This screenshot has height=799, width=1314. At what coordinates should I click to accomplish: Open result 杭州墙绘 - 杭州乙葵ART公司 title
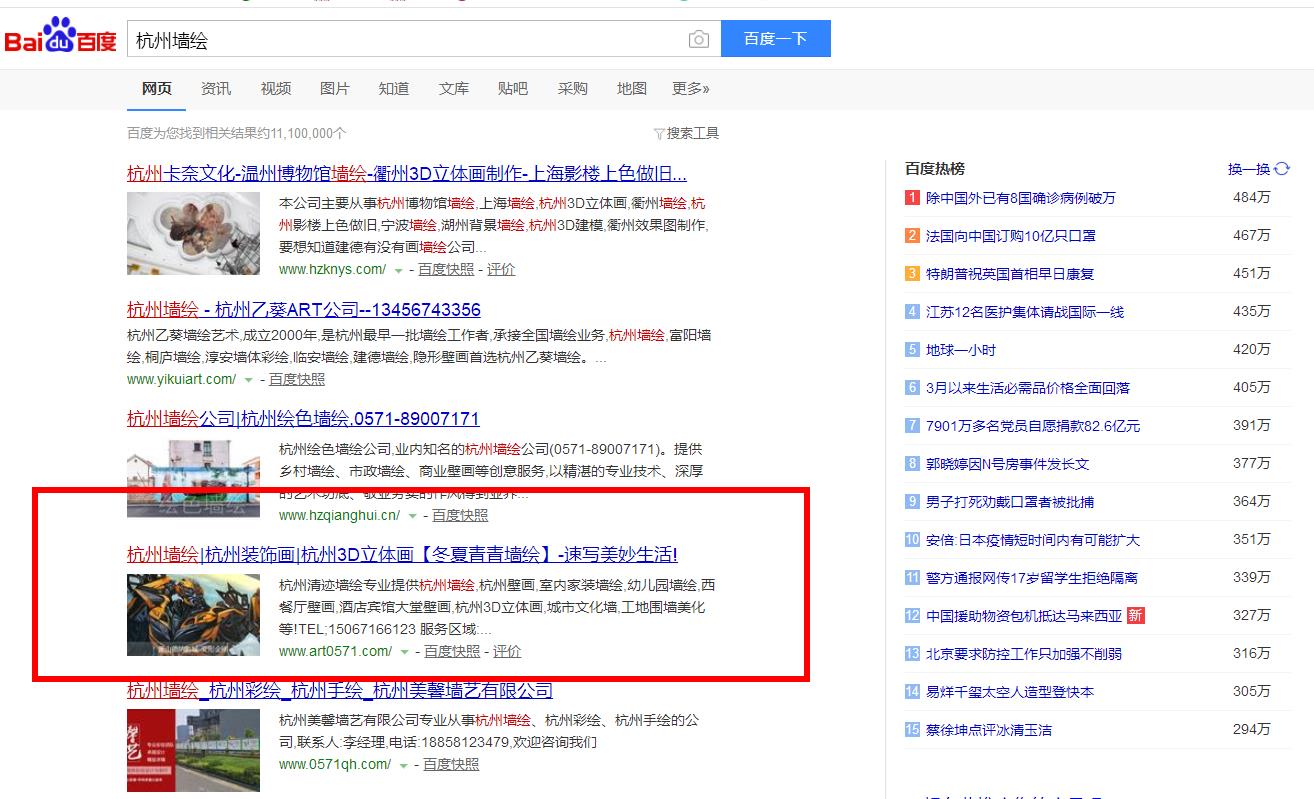[304, 310]
